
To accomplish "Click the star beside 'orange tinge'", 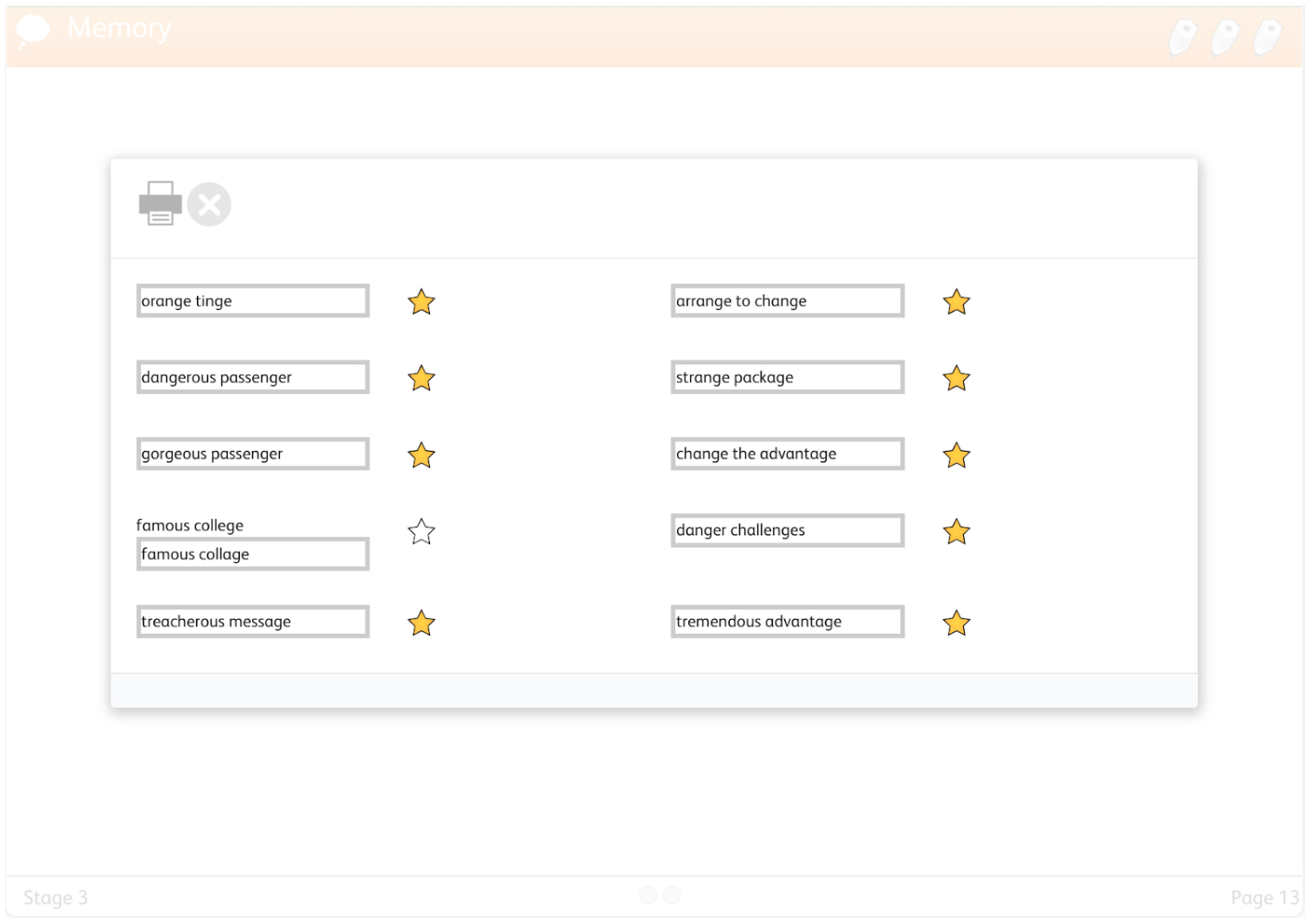I will pyautogui.click(x=421, y=302).
